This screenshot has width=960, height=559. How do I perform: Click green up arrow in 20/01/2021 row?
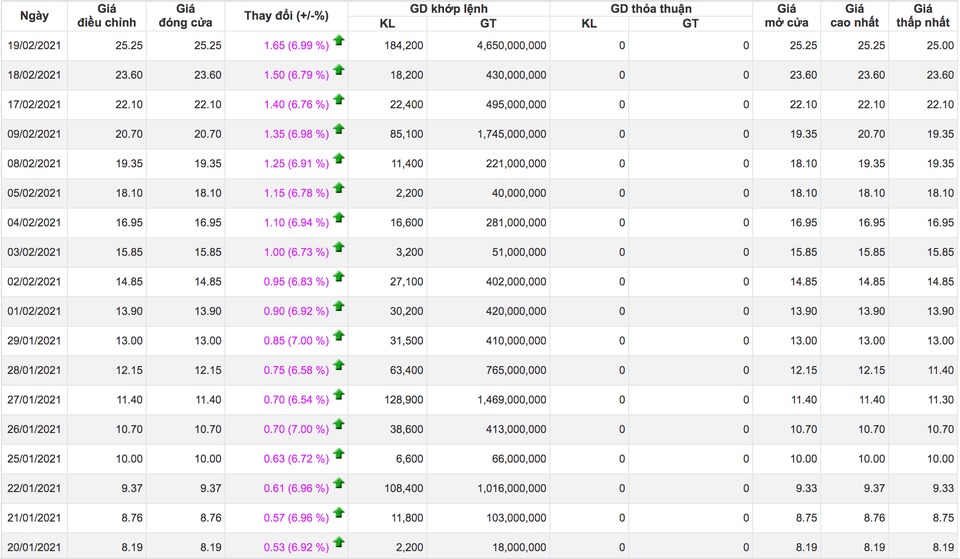(x=339, y=542)
